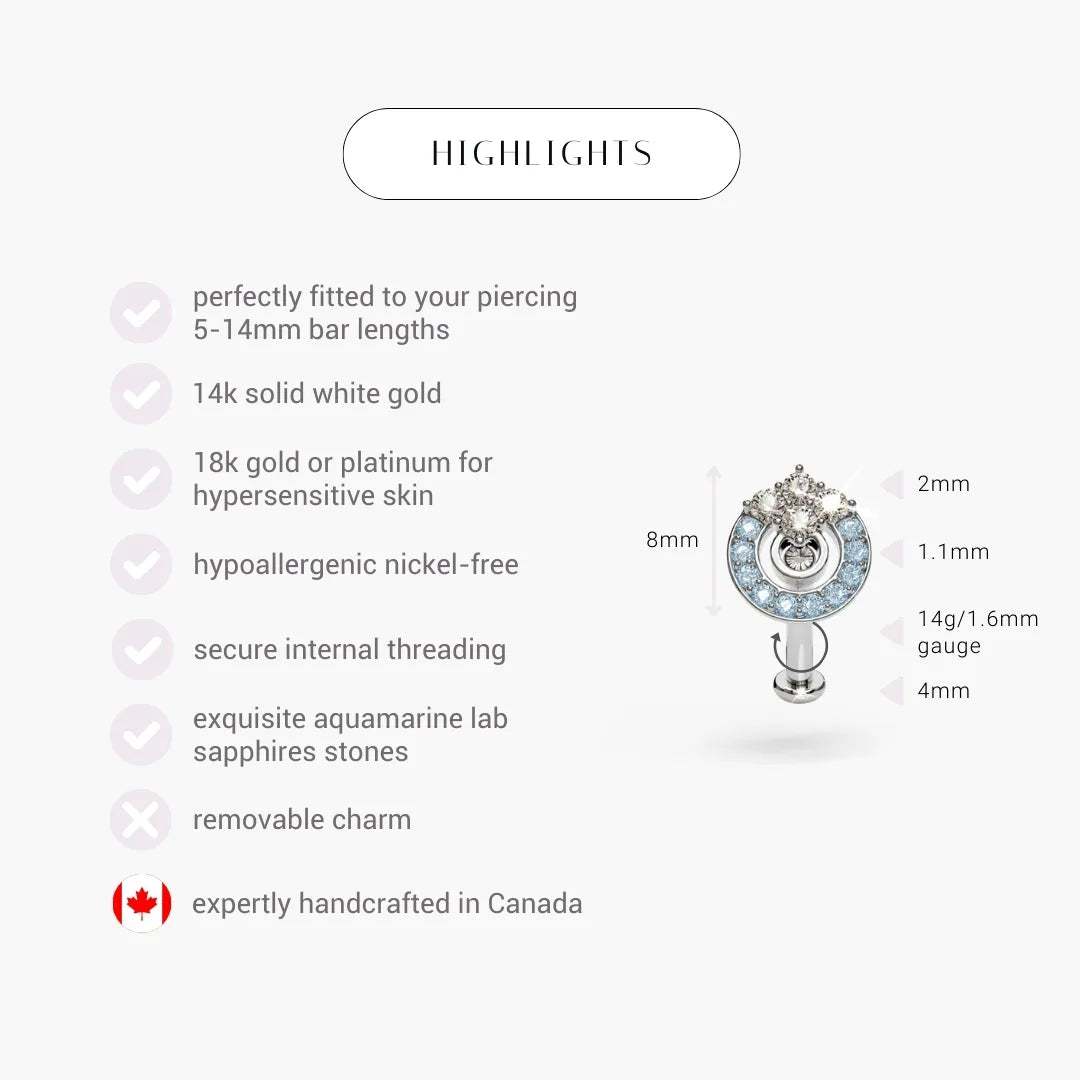Click the triangle pointer next to '14g/1.6mm gauge'
This screenshot has width=1080, height=1080.
(x=891, y=632)
